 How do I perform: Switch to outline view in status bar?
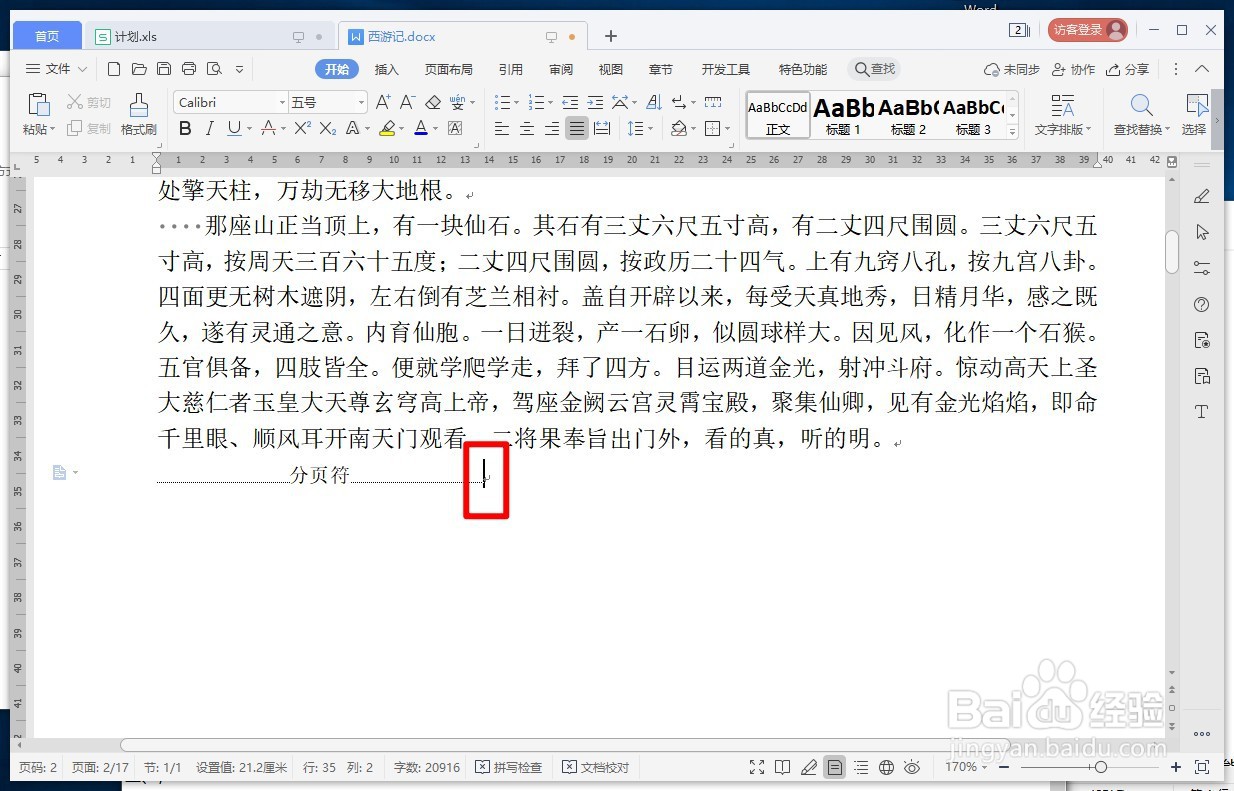[x=861, y=766]
